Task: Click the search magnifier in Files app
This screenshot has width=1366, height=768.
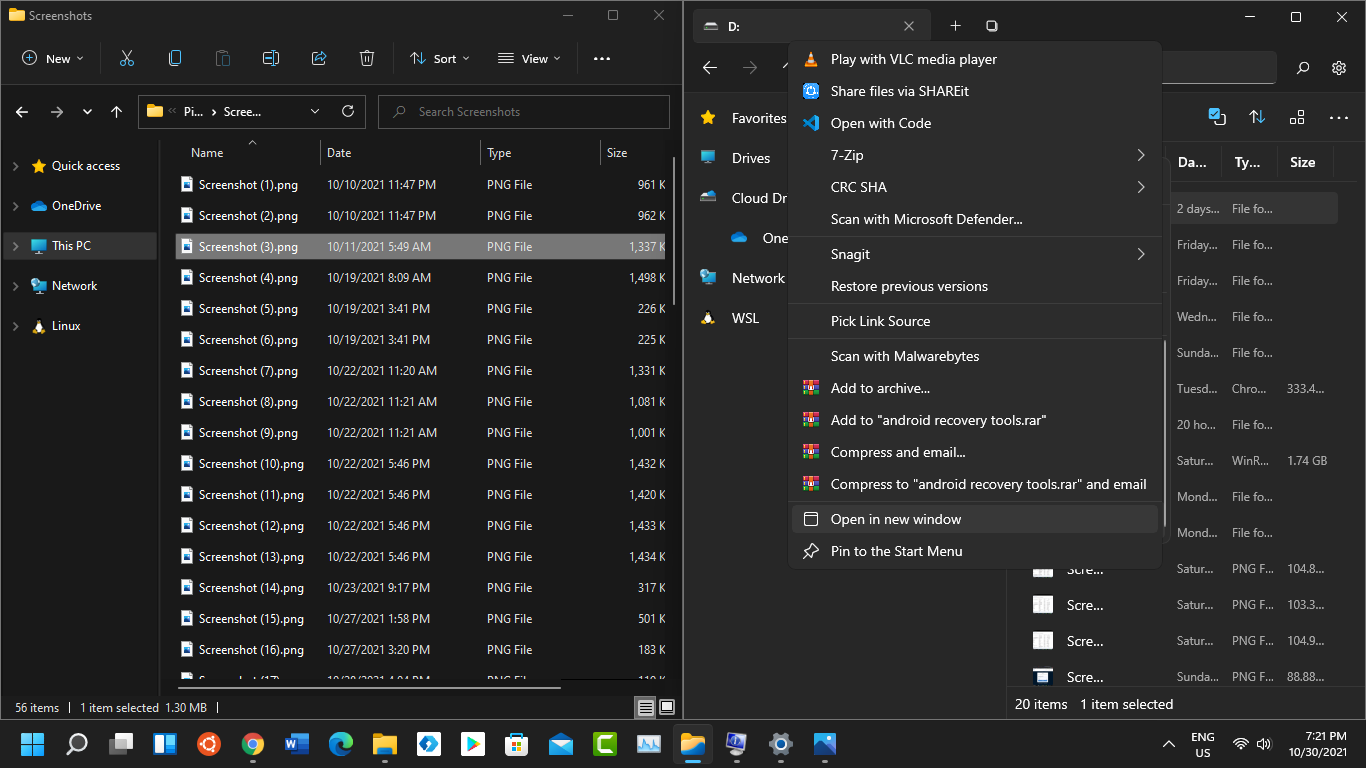Action: [1303, 68]
